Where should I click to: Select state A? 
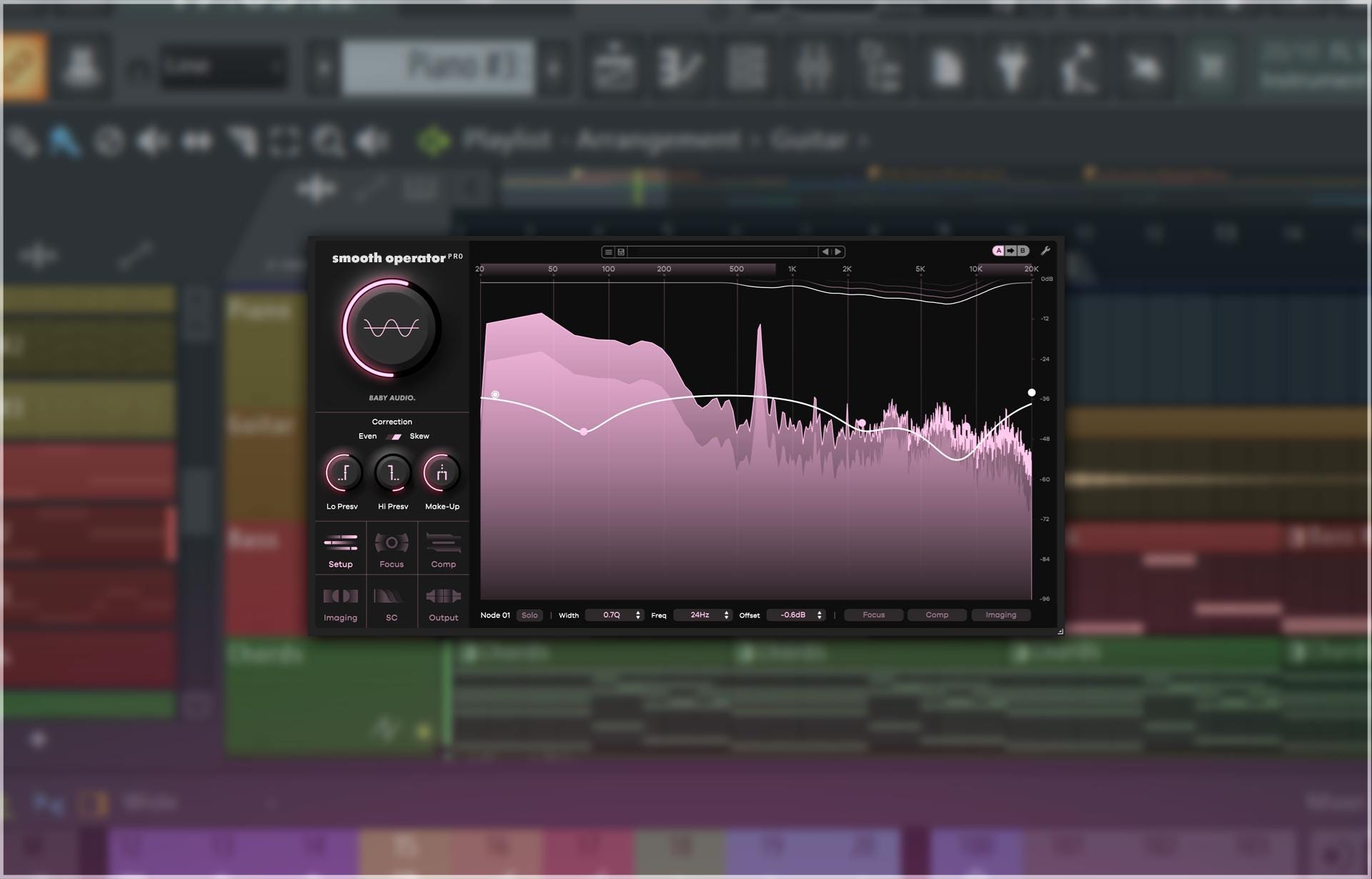pyautogui.click(x=998, y=251)
